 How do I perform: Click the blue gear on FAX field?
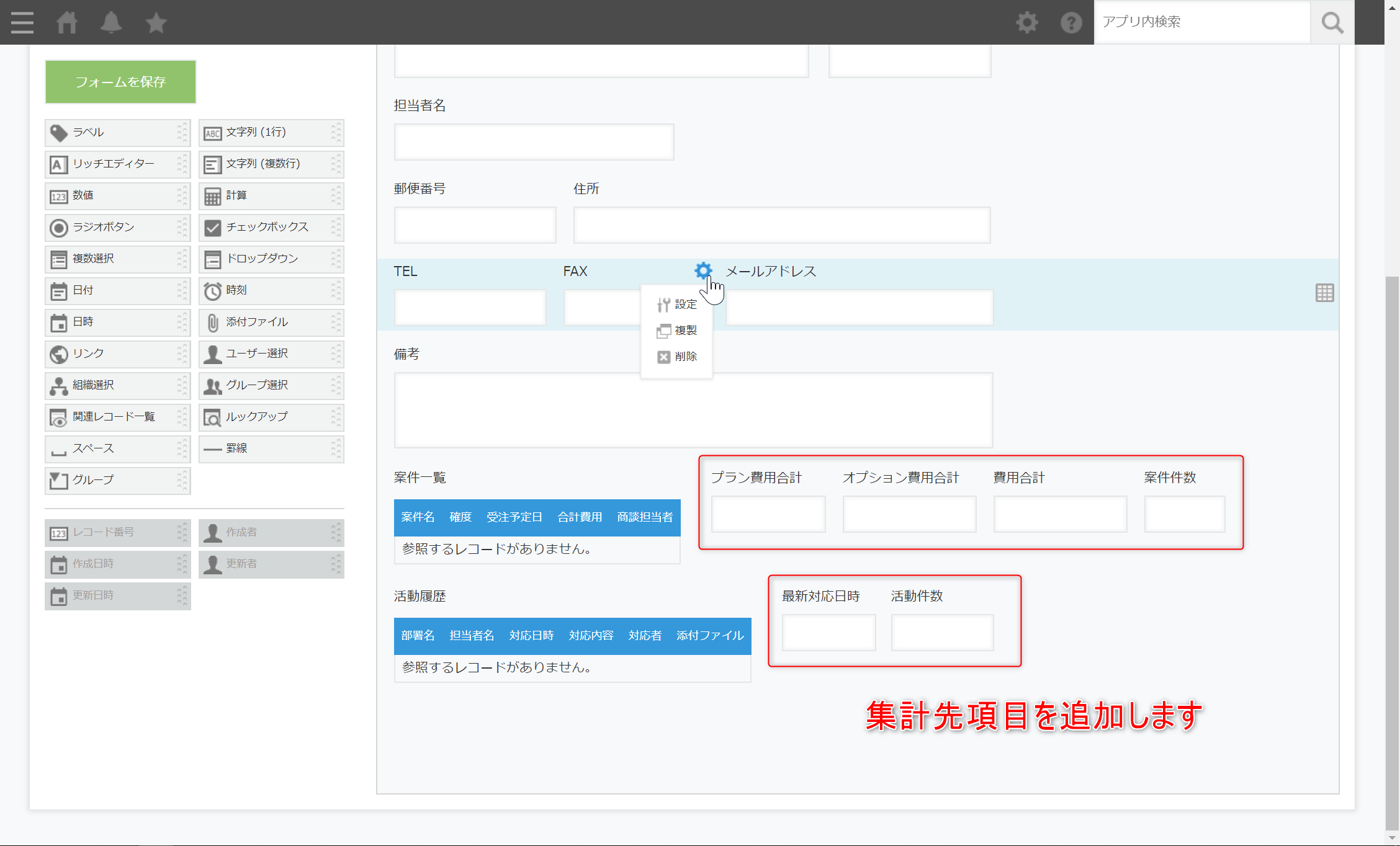(x=703, y=270)
